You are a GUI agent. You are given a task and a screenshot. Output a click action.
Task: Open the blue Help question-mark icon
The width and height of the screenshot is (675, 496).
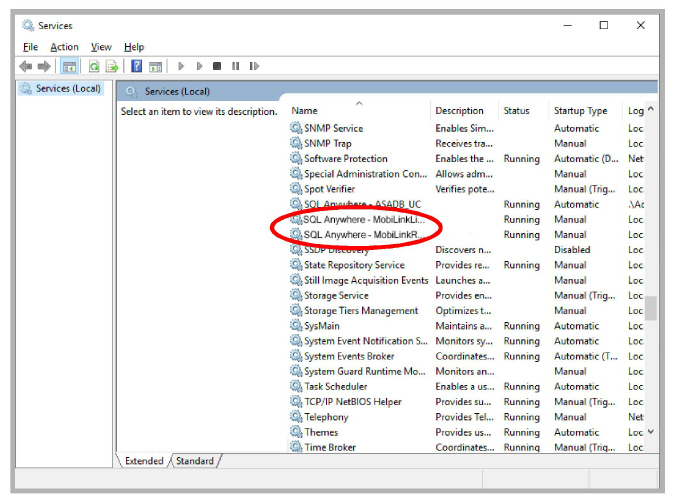pos(136,66)
